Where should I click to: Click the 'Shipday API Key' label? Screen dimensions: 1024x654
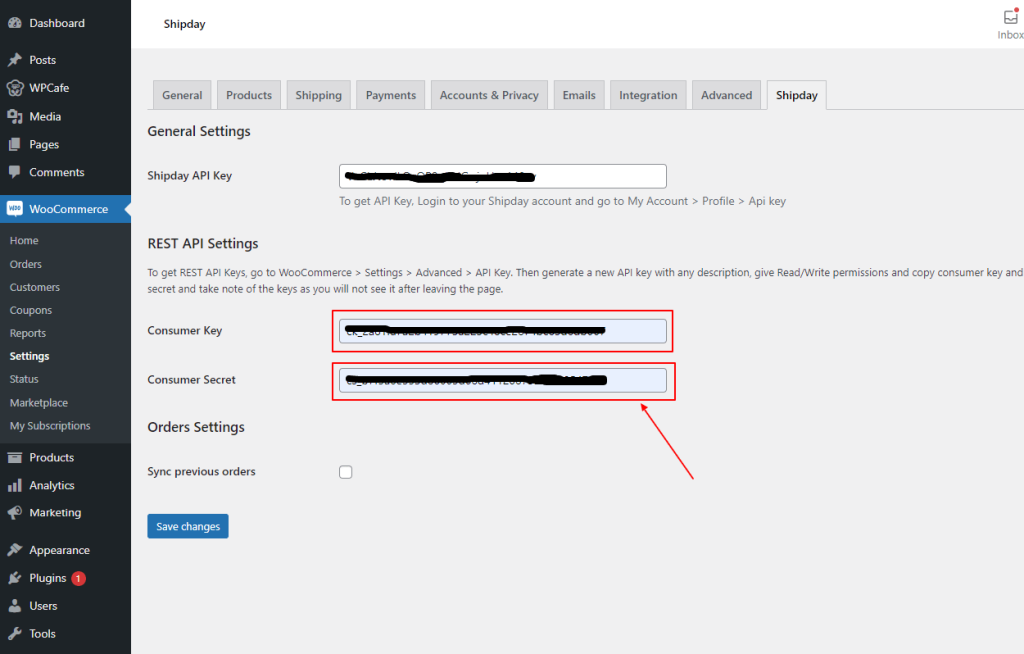click(x=189, y=176)
